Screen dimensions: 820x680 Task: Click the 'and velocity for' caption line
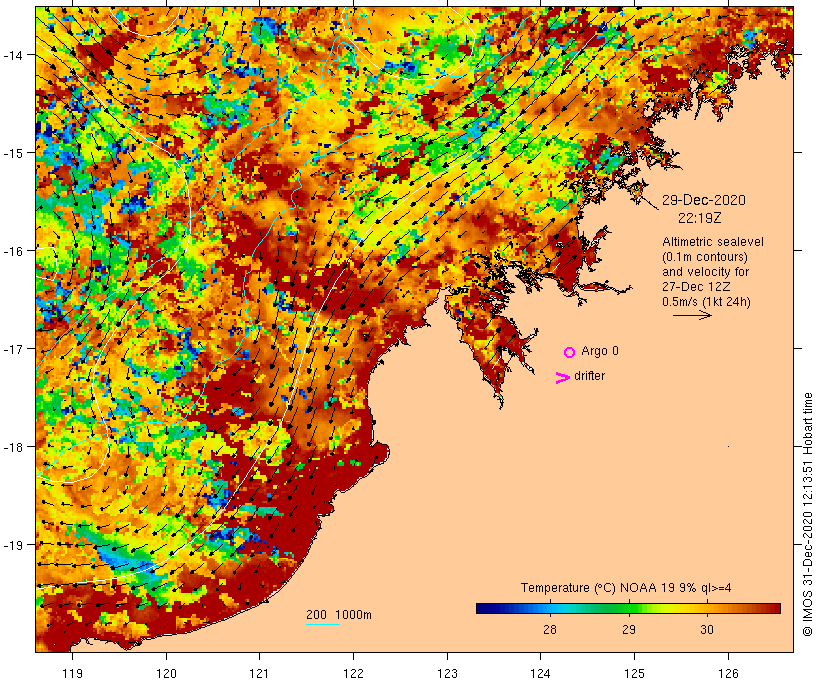point(705,272)
